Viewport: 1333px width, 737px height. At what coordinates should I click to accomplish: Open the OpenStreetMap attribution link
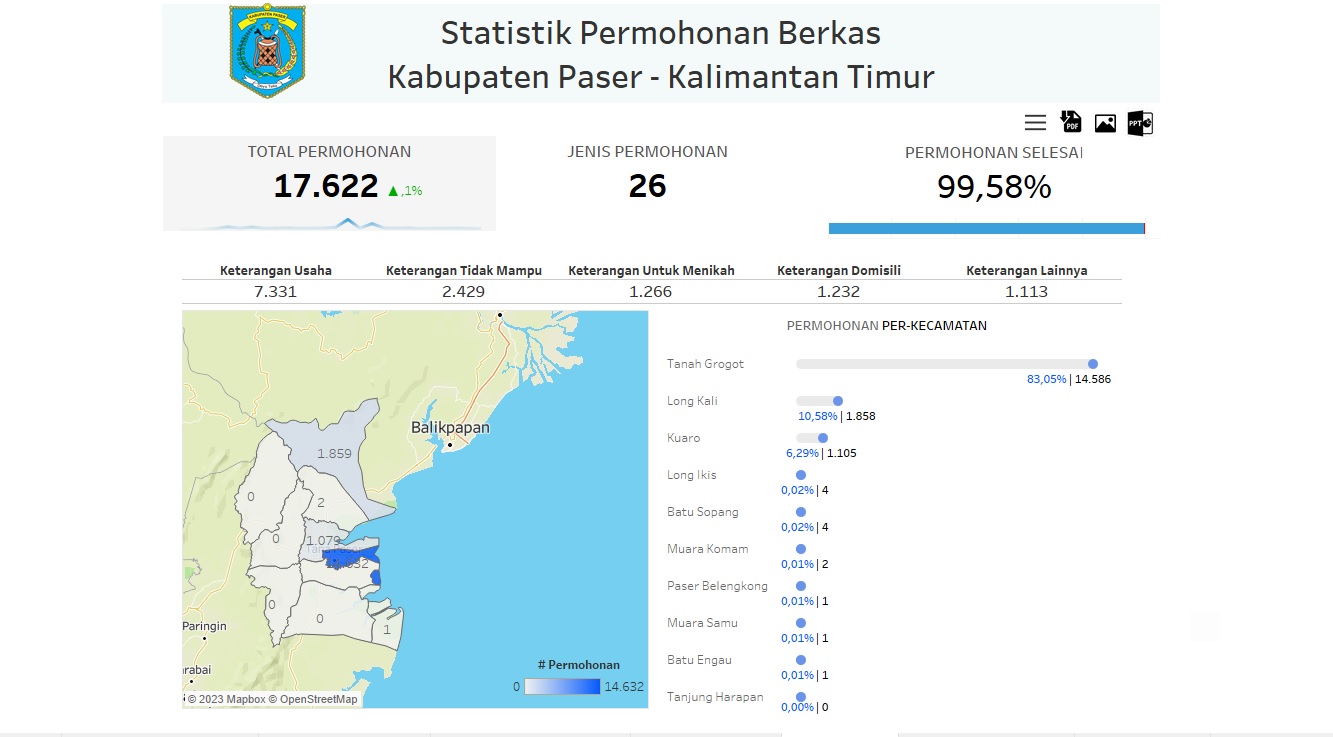[x=318, y=700]
